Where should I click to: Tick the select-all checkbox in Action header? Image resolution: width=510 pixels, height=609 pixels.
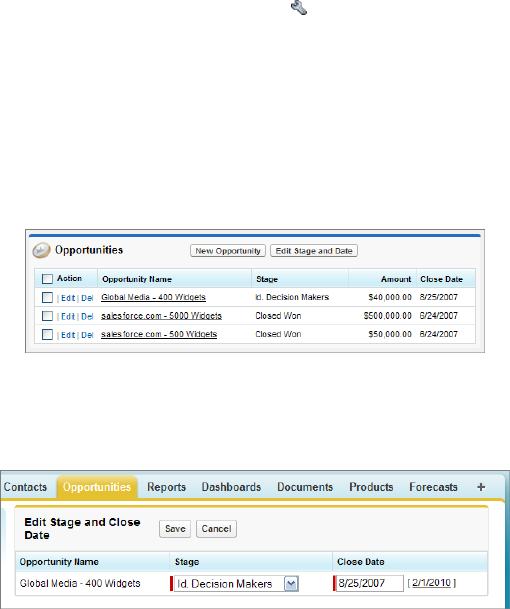(x=47, y=278)
